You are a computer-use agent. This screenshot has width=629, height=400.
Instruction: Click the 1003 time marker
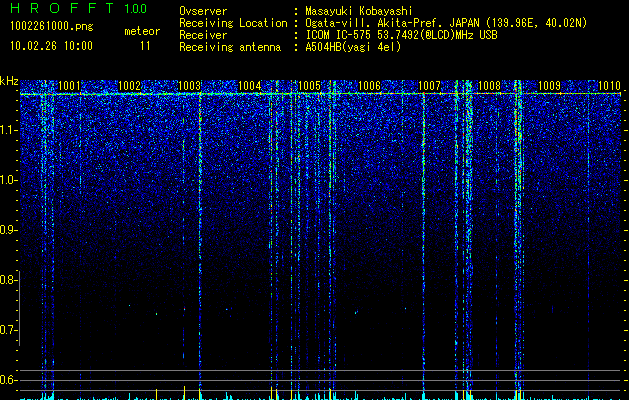189,86
